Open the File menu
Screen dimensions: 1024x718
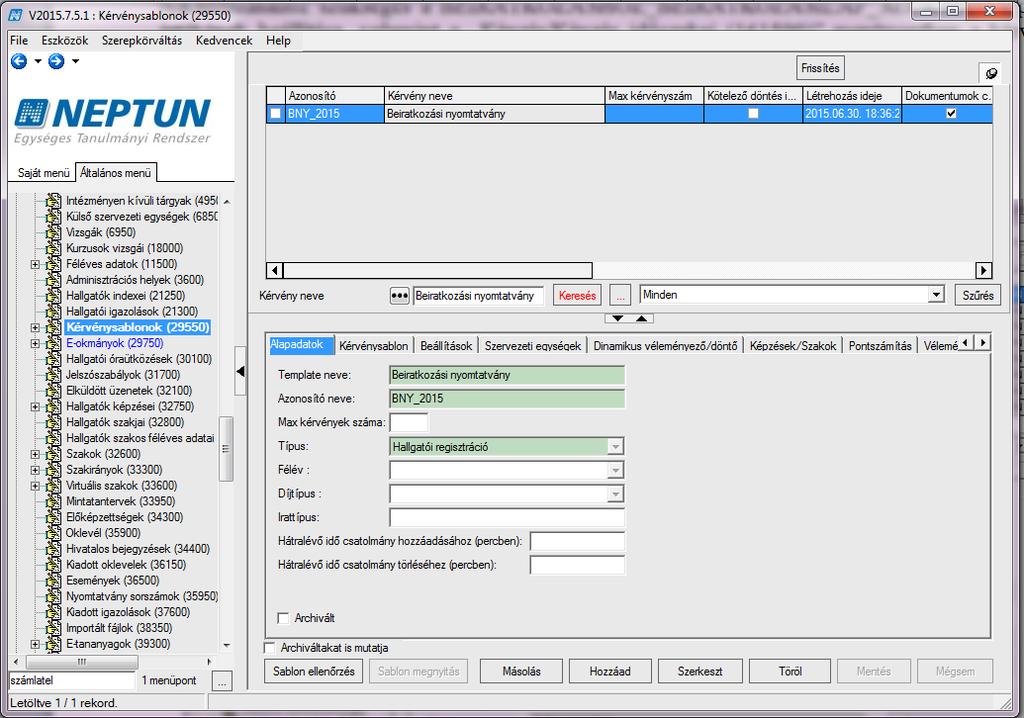point(19,41)
